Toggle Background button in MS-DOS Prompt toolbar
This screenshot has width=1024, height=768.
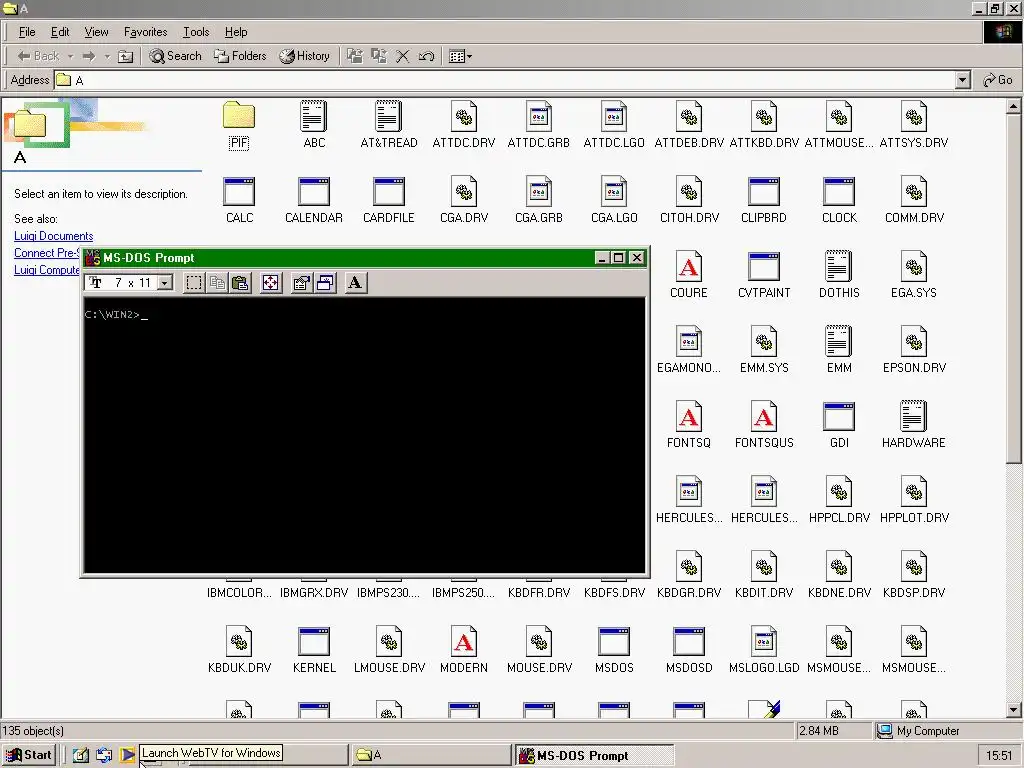tap(325, 283)
